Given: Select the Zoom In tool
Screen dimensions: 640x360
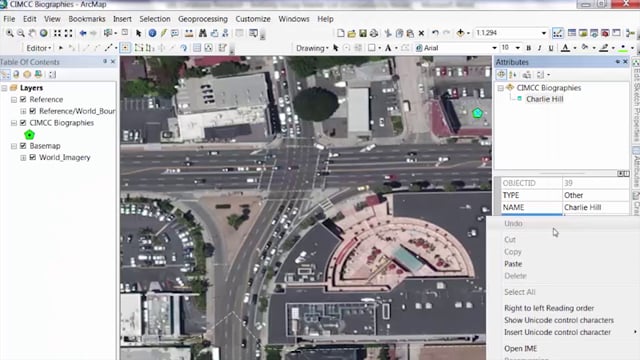Looking at the screenshot, I should pyautogui.click(x=9, y=33).
